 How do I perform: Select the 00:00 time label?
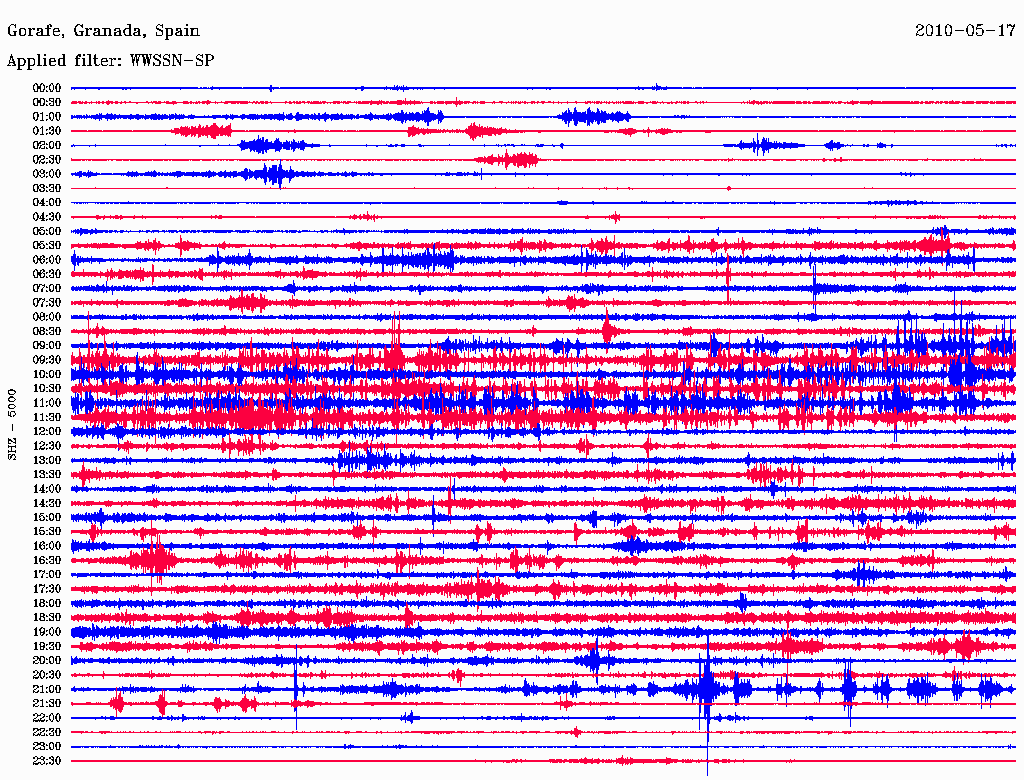pos(46,88)
